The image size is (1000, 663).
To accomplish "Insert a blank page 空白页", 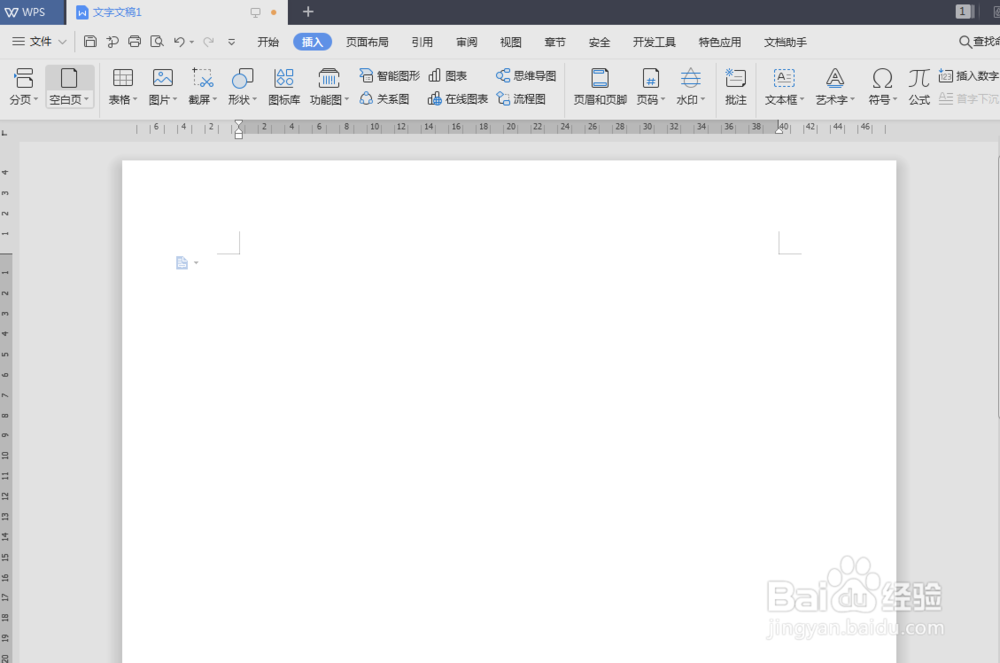I will (66, 87).
